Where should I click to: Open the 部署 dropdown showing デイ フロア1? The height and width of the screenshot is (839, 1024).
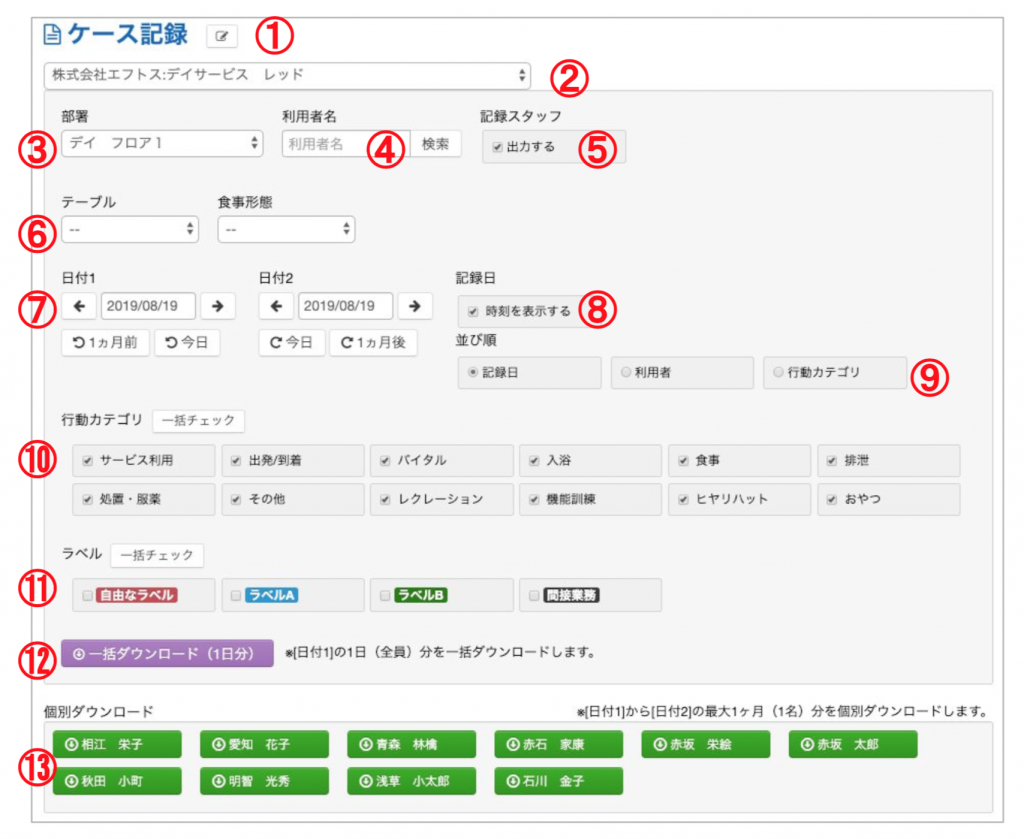click(x=162, y=143)
